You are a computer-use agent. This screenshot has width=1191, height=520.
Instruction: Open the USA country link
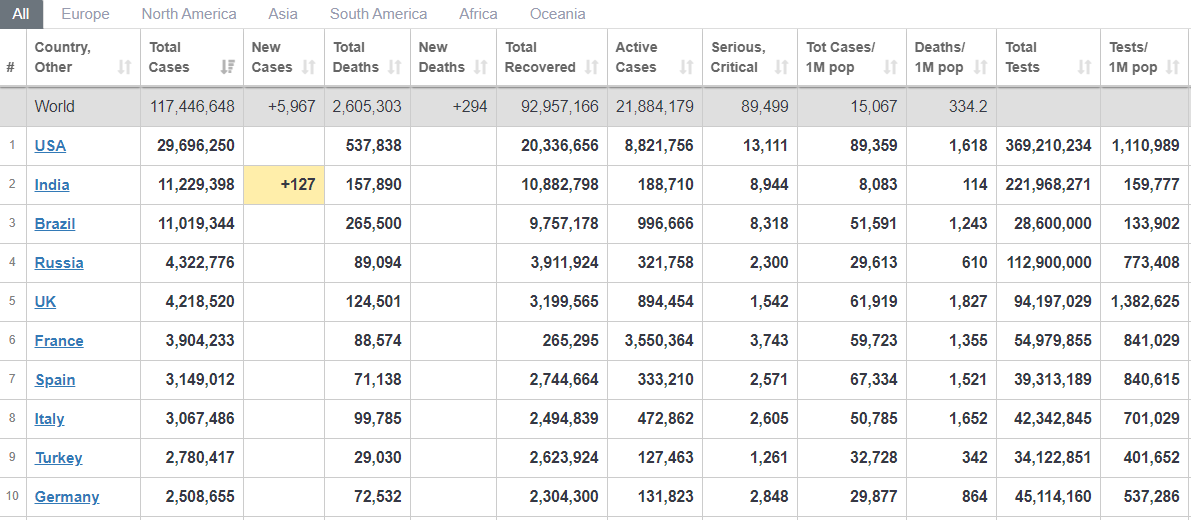coord(50,146)
